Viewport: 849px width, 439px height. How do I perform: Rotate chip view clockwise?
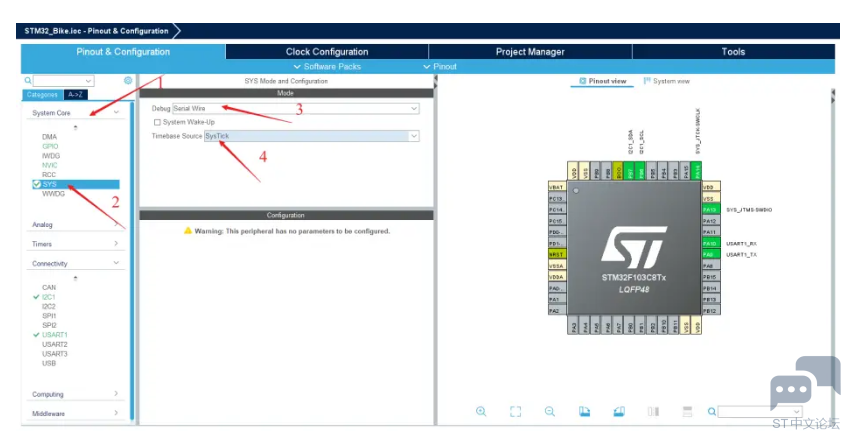(x=584, y=411)
